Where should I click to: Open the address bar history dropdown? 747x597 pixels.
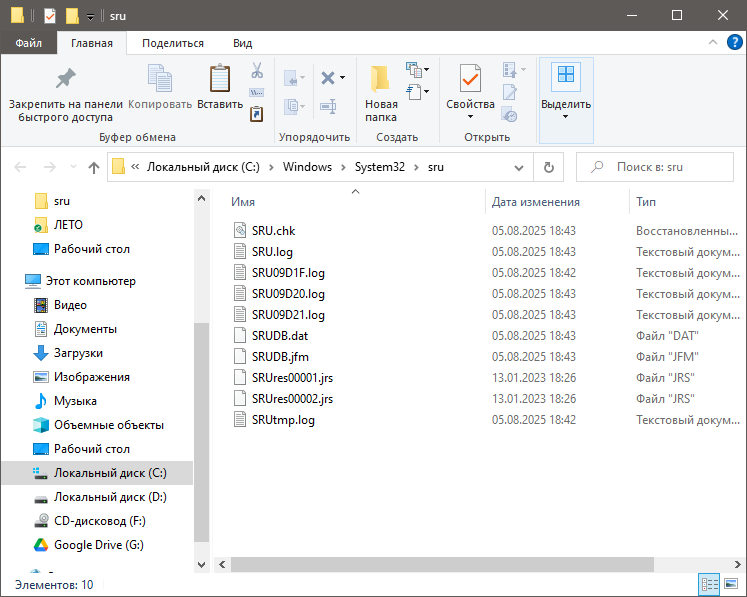click(519, 167)
